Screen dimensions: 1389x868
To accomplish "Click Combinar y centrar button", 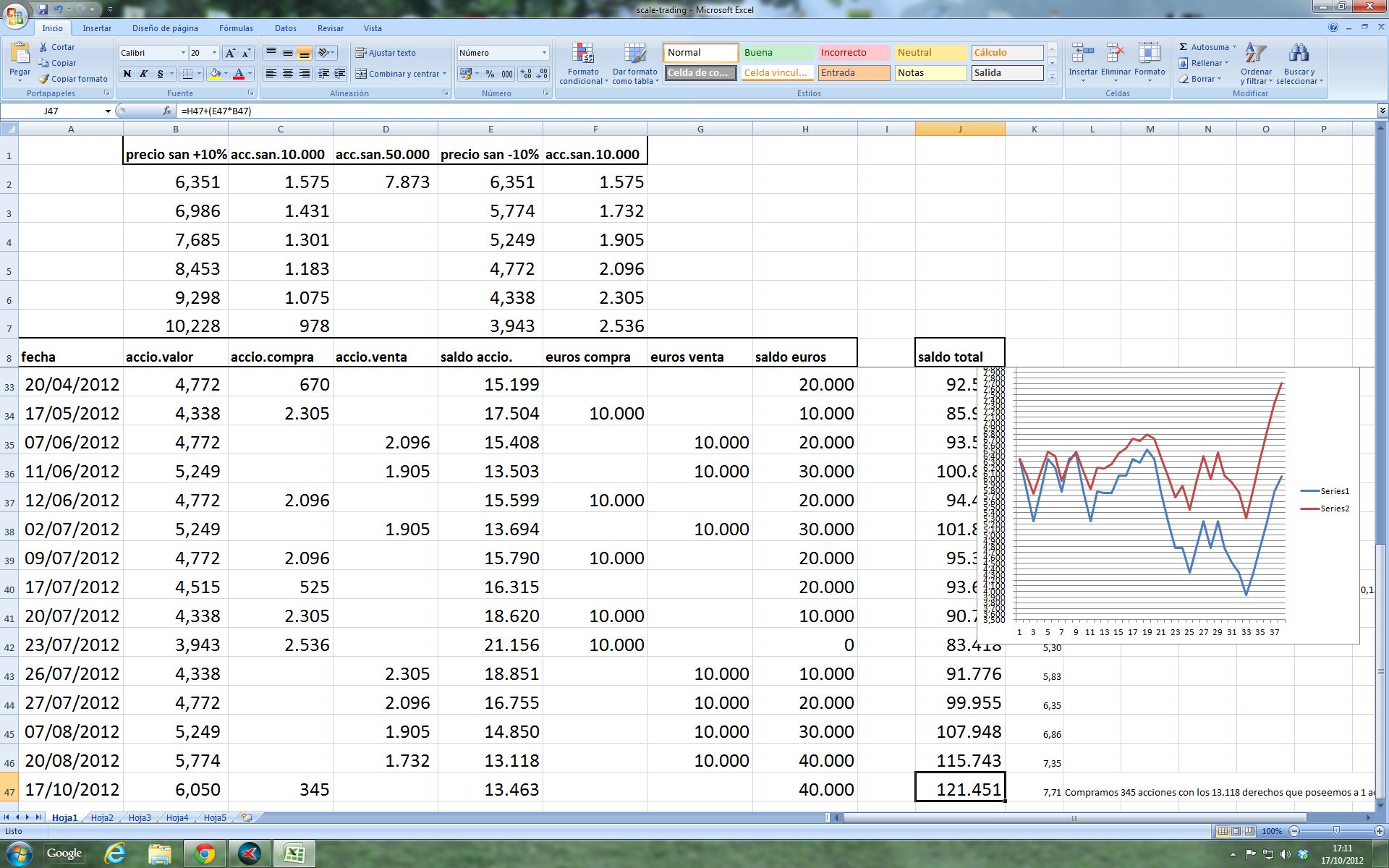I will coord(397,74).
